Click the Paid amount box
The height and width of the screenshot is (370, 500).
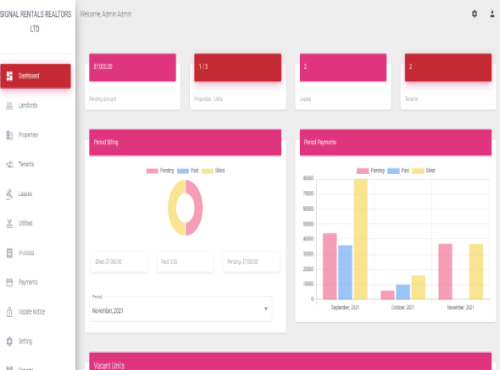[185, 262]
